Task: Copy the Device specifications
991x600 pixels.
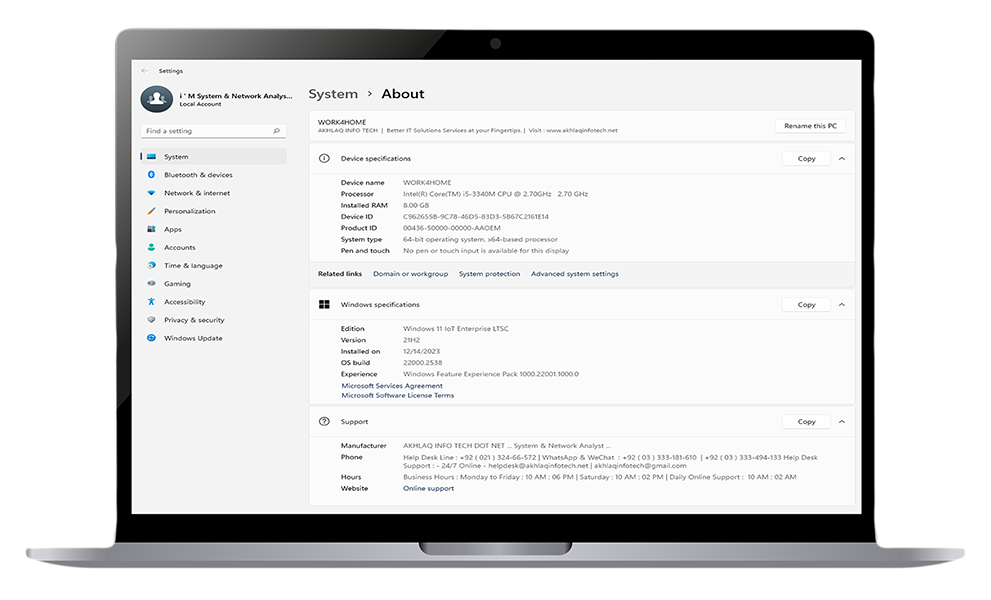Action: (806, 158)
